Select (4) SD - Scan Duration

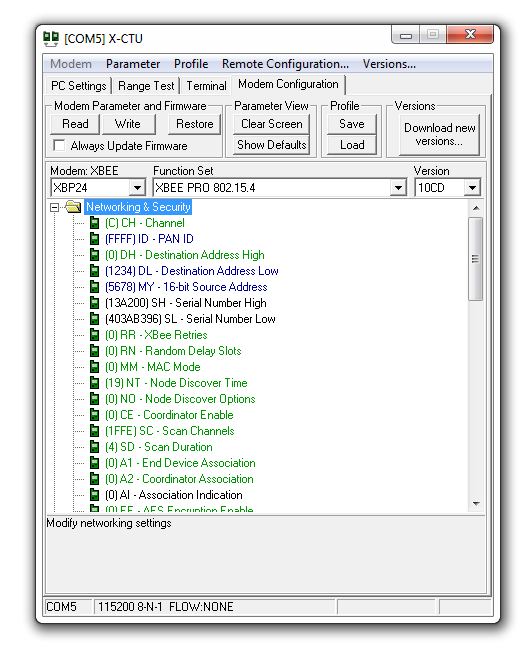click(159, 447)
